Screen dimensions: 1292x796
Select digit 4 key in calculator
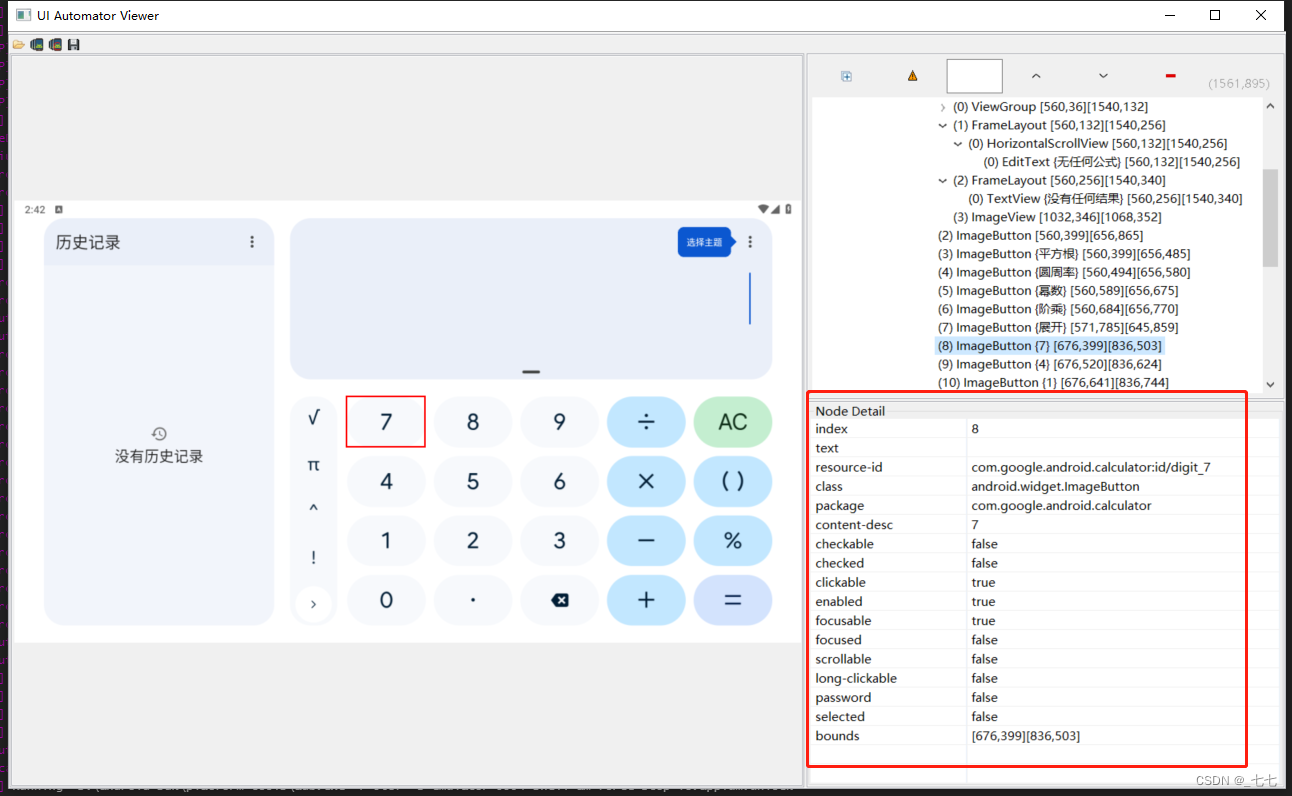tap(386, 481)
